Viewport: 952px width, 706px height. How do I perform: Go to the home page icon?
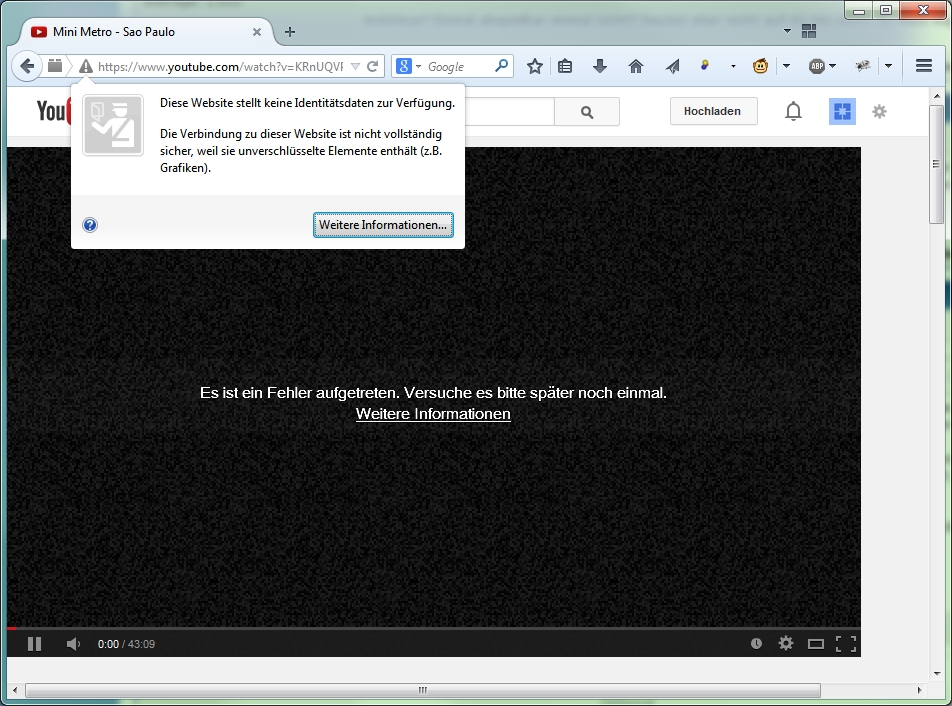[x=636, y=66]
